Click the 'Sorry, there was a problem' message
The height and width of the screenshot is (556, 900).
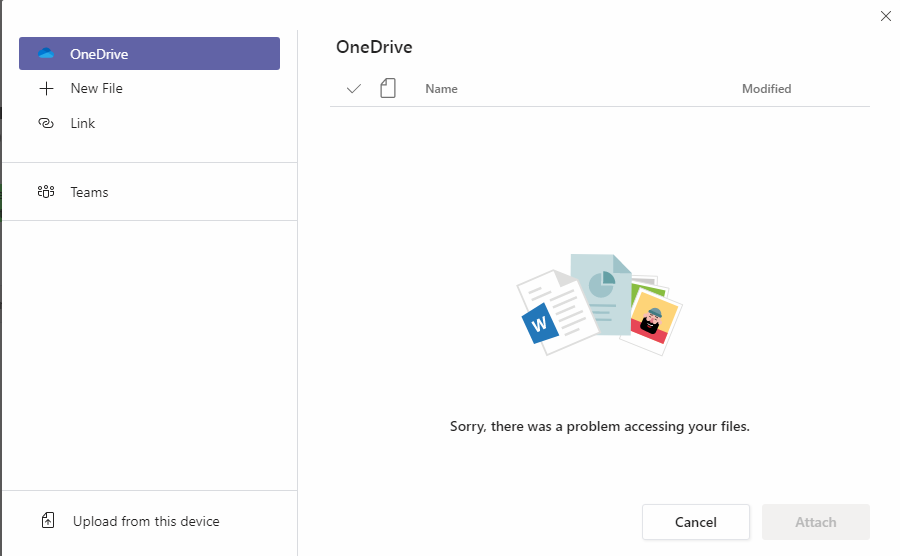[x=600, y=426]
